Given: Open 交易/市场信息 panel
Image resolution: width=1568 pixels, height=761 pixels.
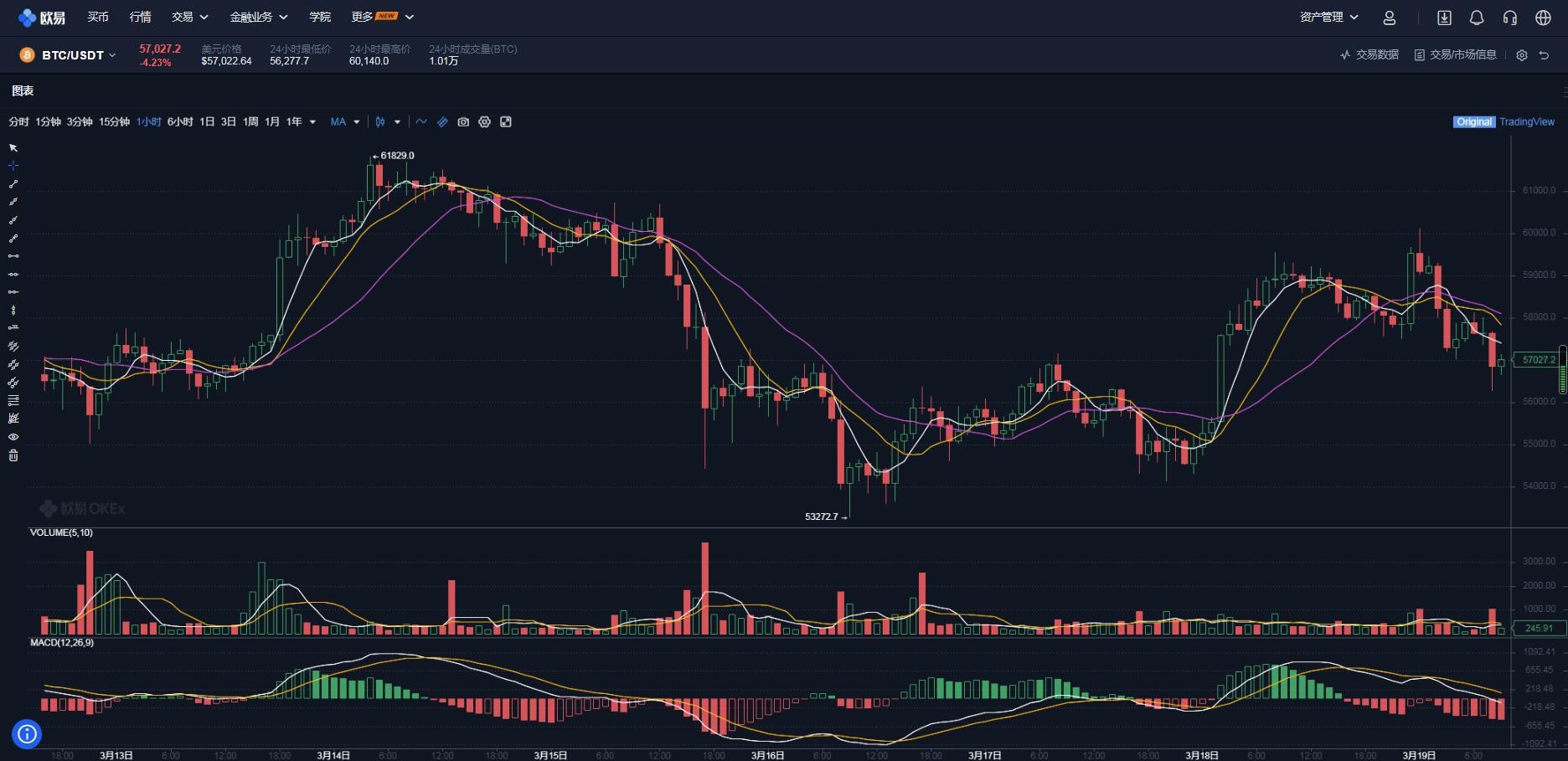Looking at the screenshot, I should click(x=1456, y=54).
